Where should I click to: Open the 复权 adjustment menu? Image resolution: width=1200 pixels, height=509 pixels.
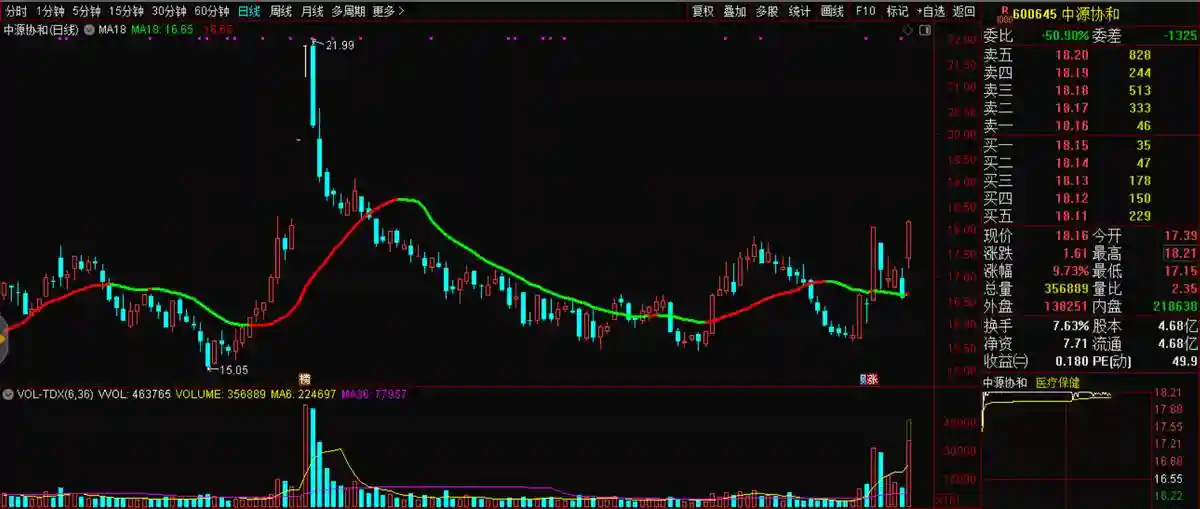[703, 11]
